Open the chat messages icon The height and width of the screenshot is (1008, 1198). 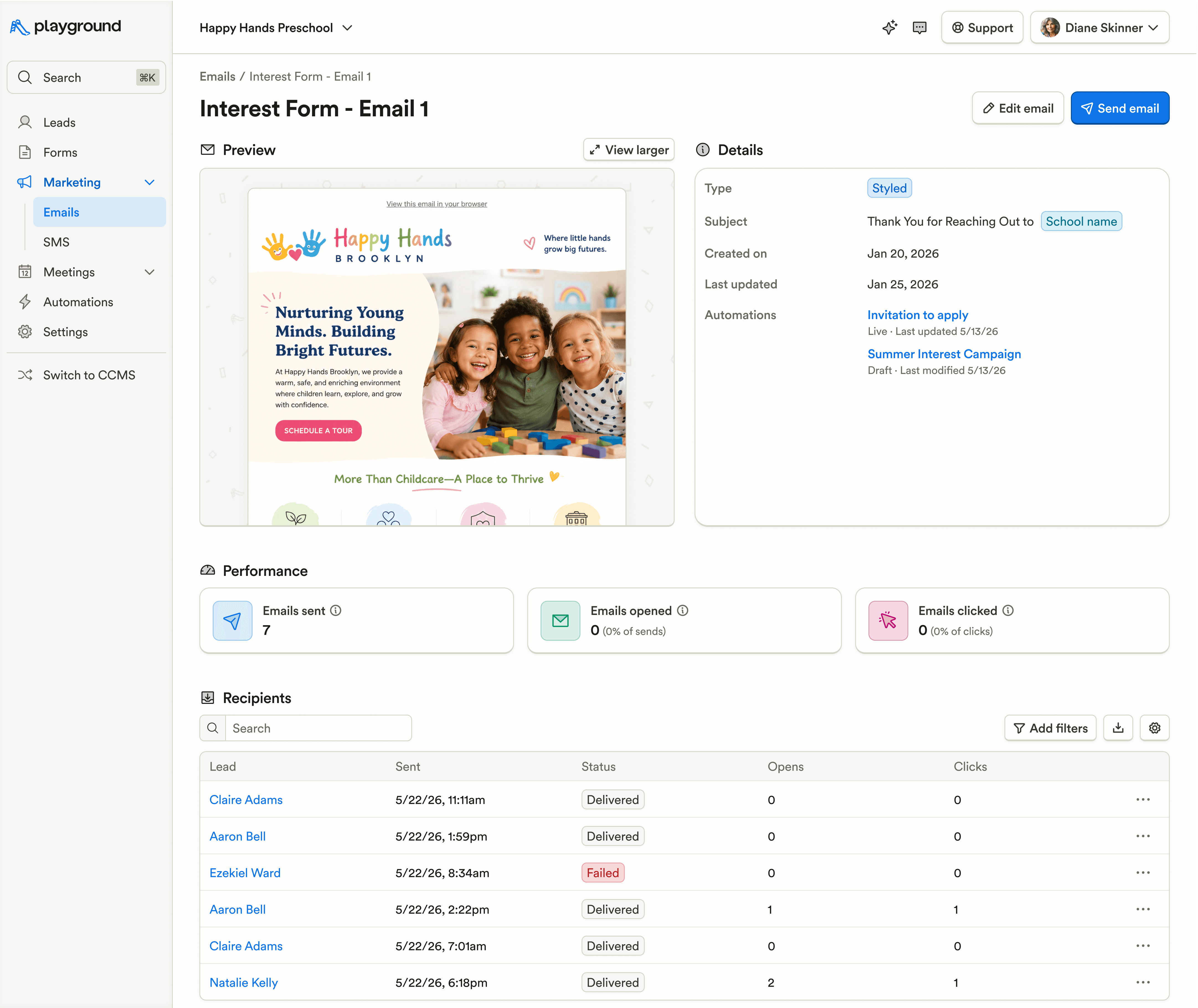tap(919, 27)
